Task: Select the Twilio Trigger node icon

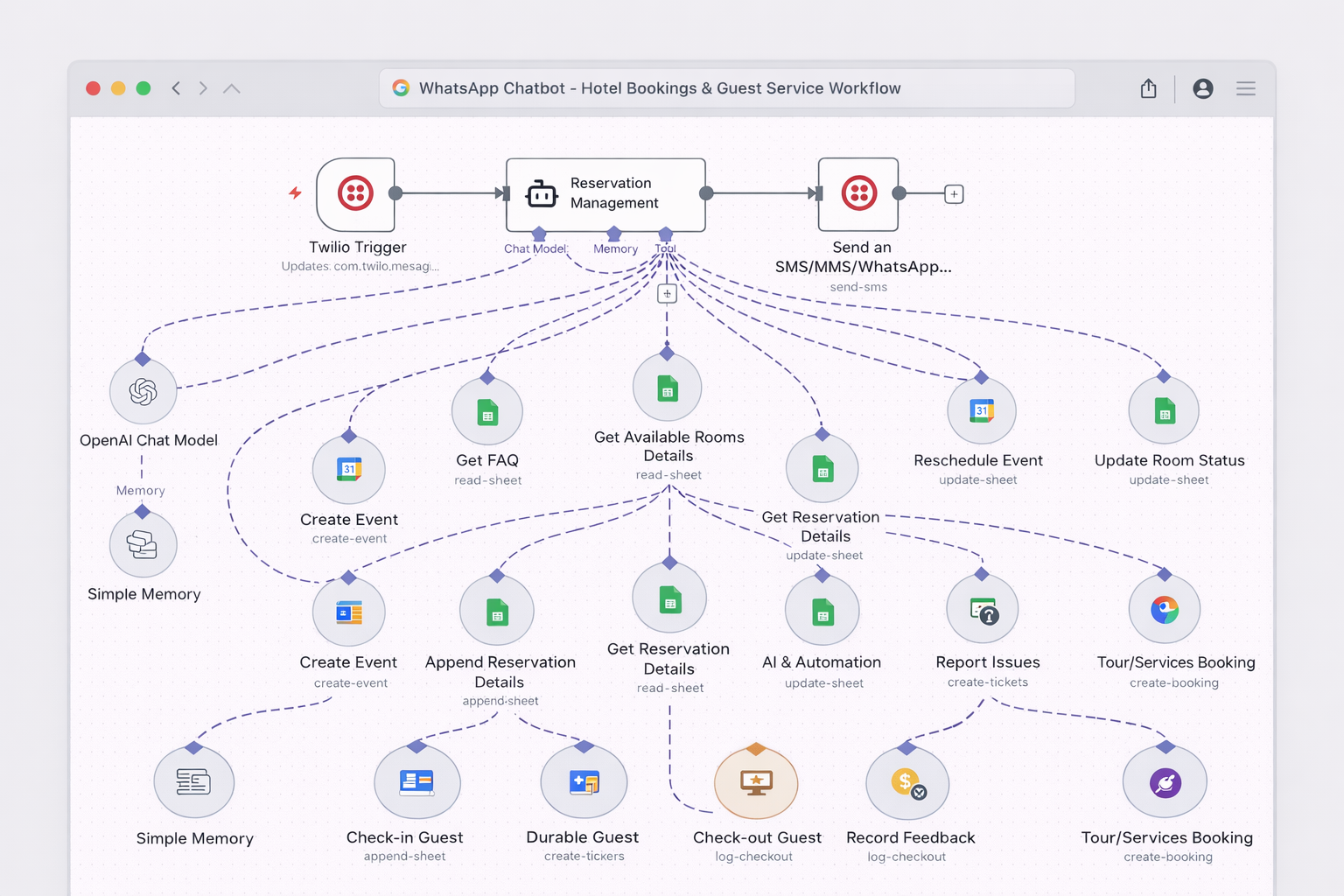Action: 357,193
